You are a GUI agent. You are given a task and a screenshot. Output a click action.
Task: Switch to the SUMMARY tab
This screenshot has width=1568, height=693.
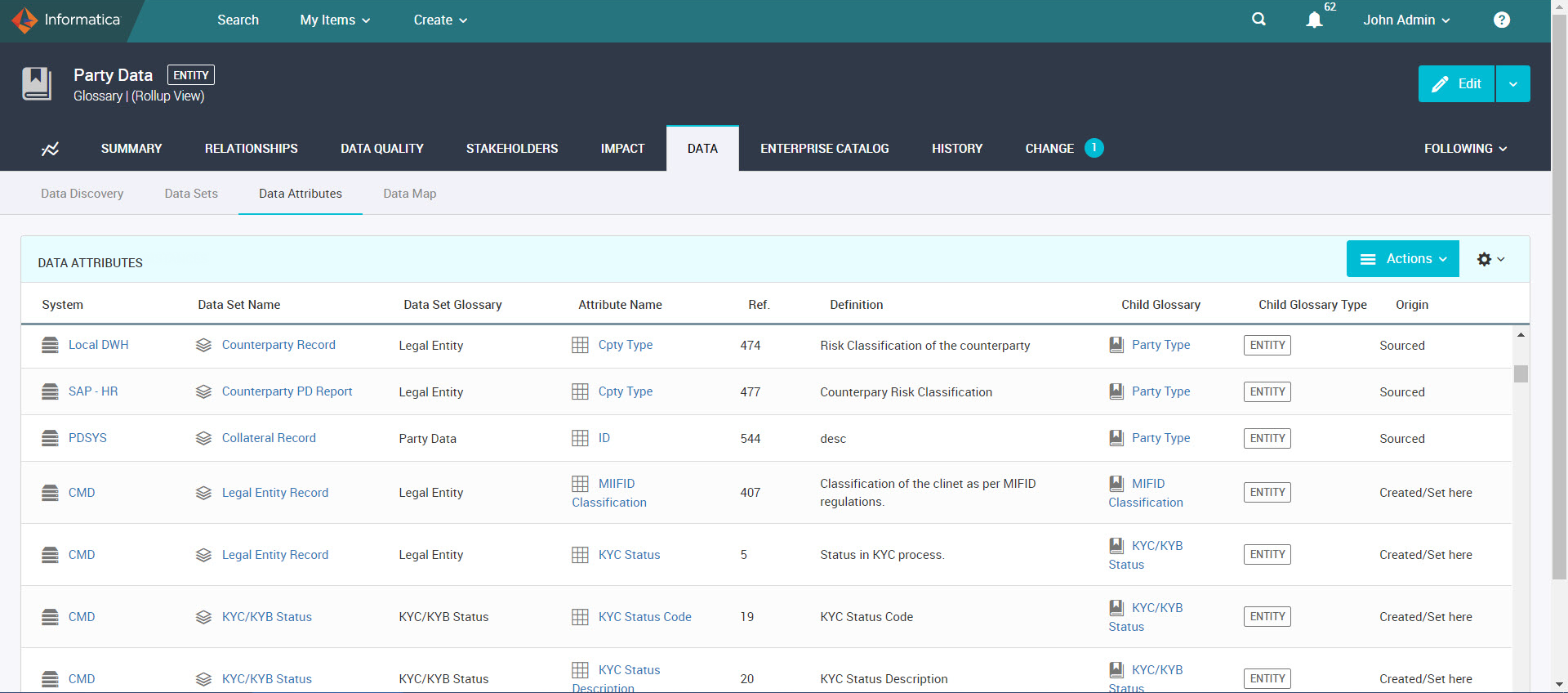point(131,149)
